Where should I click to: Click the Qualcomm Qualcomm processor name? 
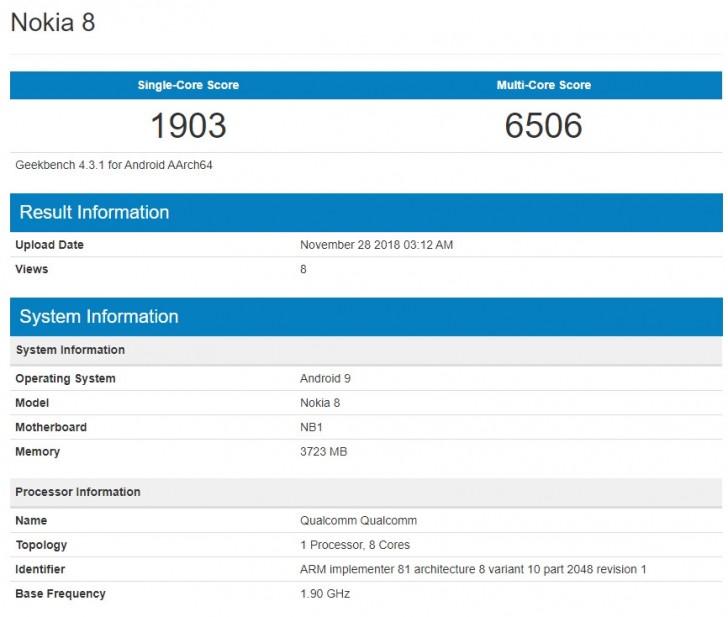click(358, 521)
